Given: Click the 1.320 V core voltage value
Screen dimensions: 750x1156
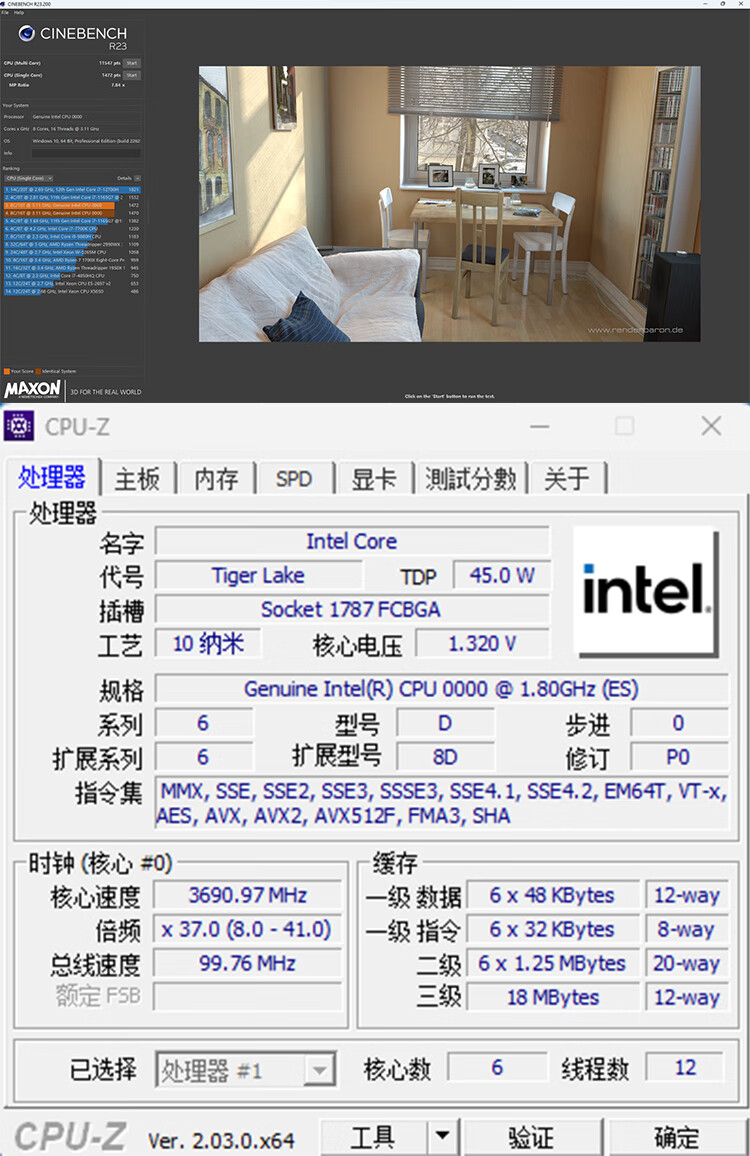Looking at the screenshot, I should (482, 644).
